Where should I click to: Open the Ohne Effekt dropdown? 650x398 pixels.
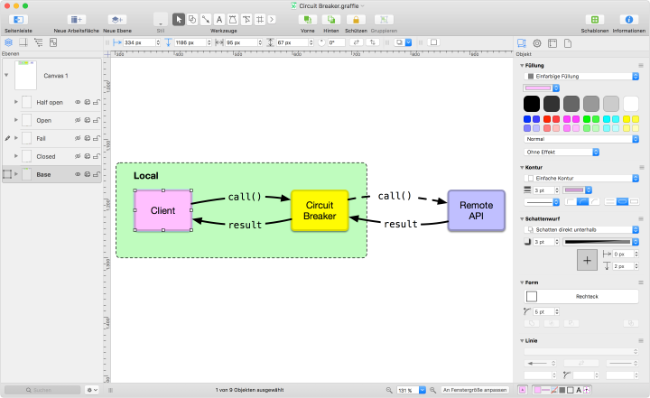point(562,152)
